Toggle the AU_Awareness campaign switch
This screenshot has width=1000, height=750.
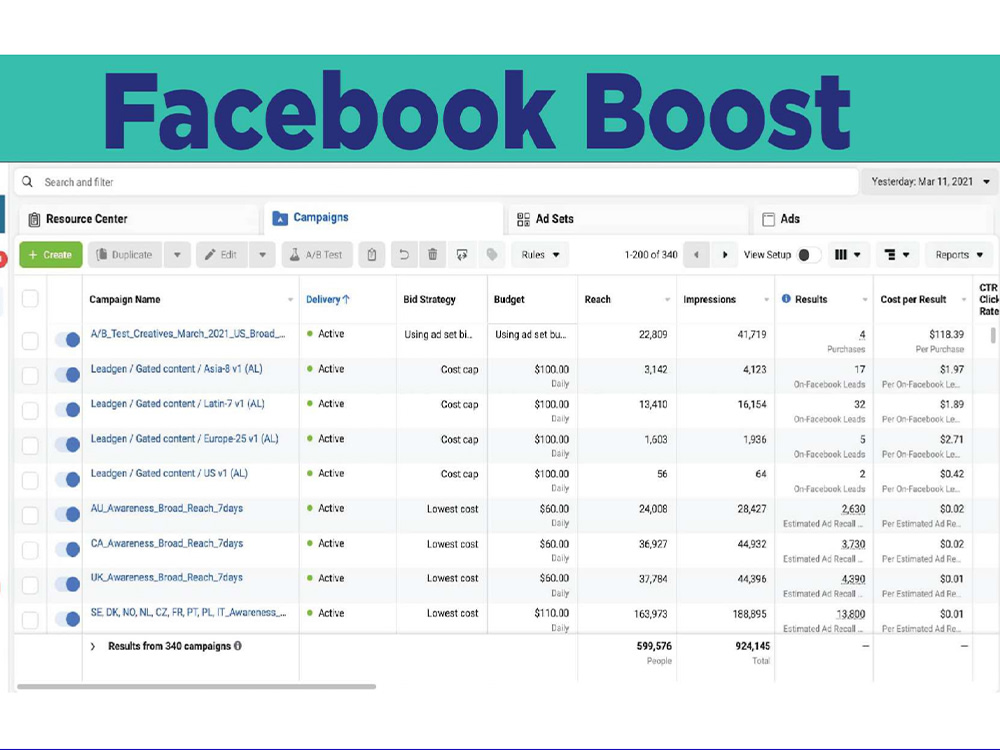[68, 514]
